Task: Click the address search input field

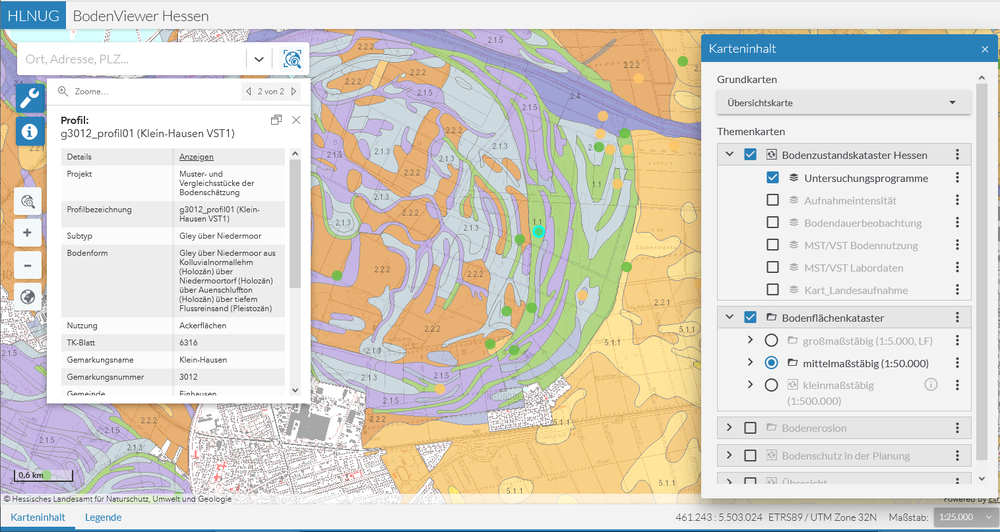Action: 130,59
